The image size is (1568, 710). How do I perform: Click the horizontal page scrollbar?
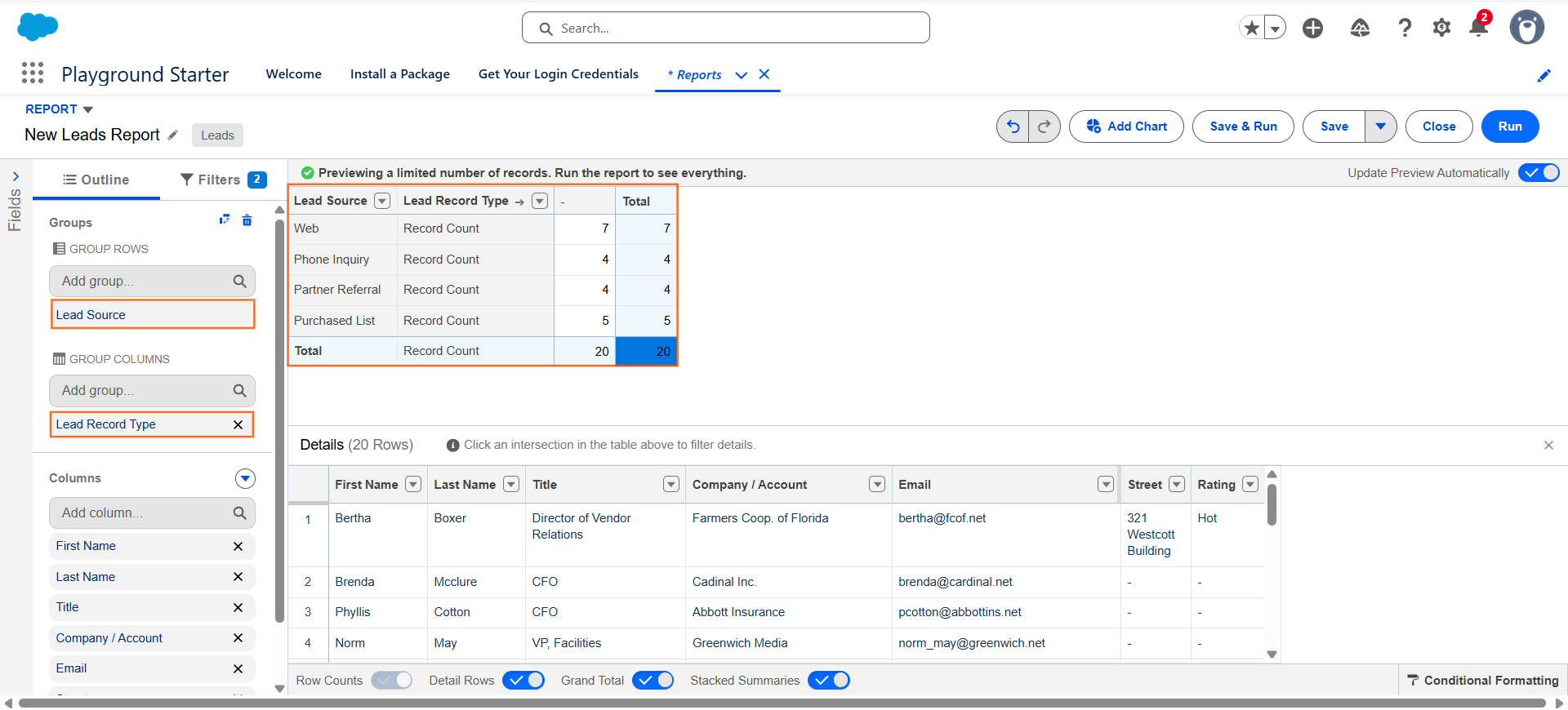782,703
